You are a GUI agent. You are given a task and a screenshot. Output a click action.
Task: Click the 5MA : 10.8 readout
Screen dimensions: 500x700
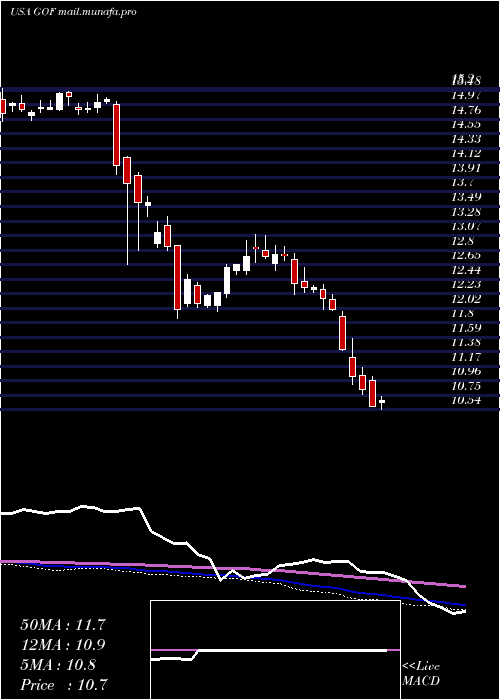tap(58, 665)
